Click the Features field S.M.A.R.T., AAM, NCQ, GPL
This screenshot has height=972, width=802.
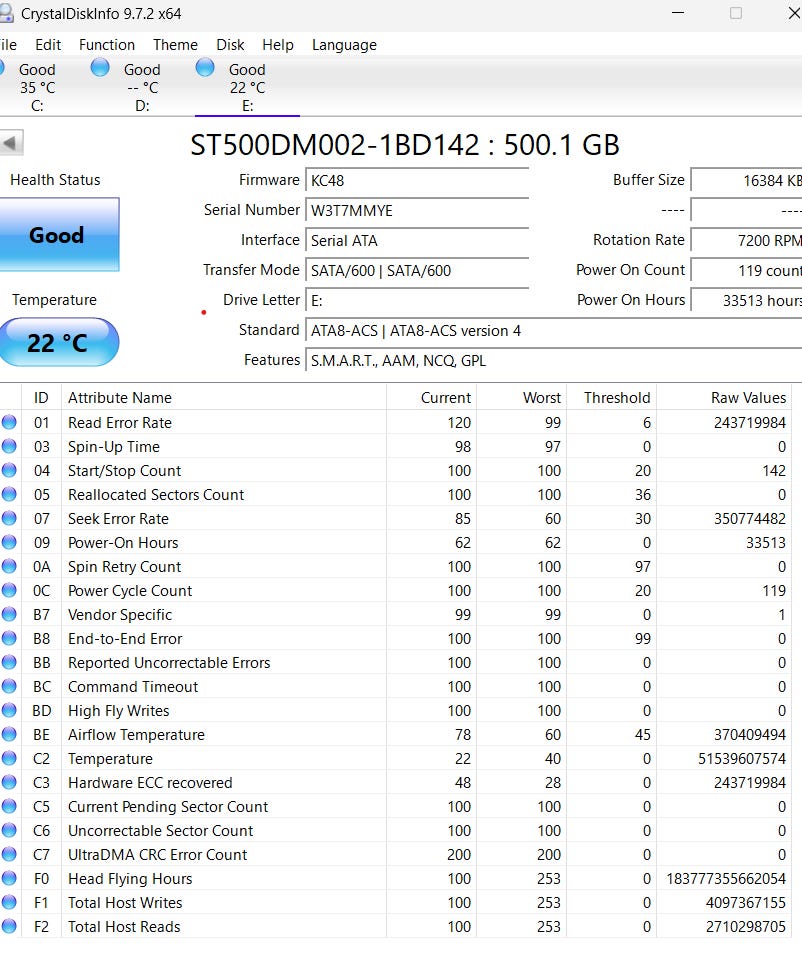coord(553,361)
